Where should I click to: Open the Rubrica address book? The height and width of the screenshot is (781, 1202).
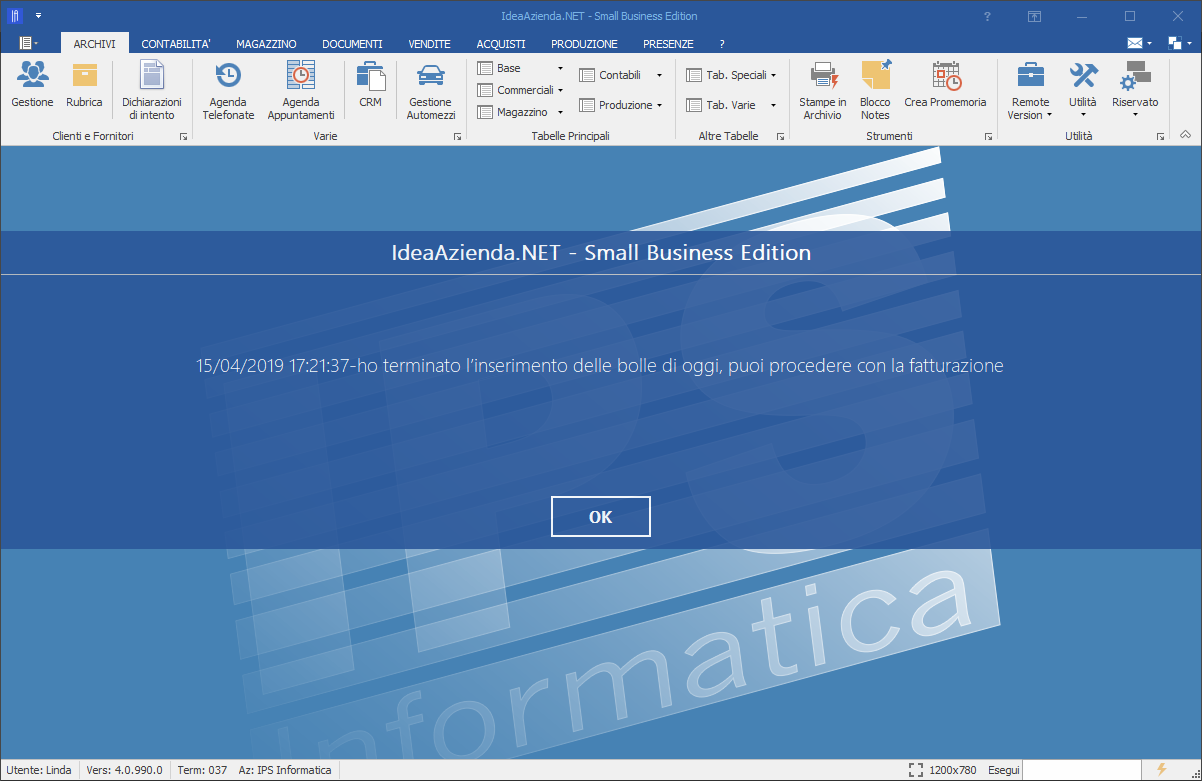pyautogui.click(x=84, y=85)
